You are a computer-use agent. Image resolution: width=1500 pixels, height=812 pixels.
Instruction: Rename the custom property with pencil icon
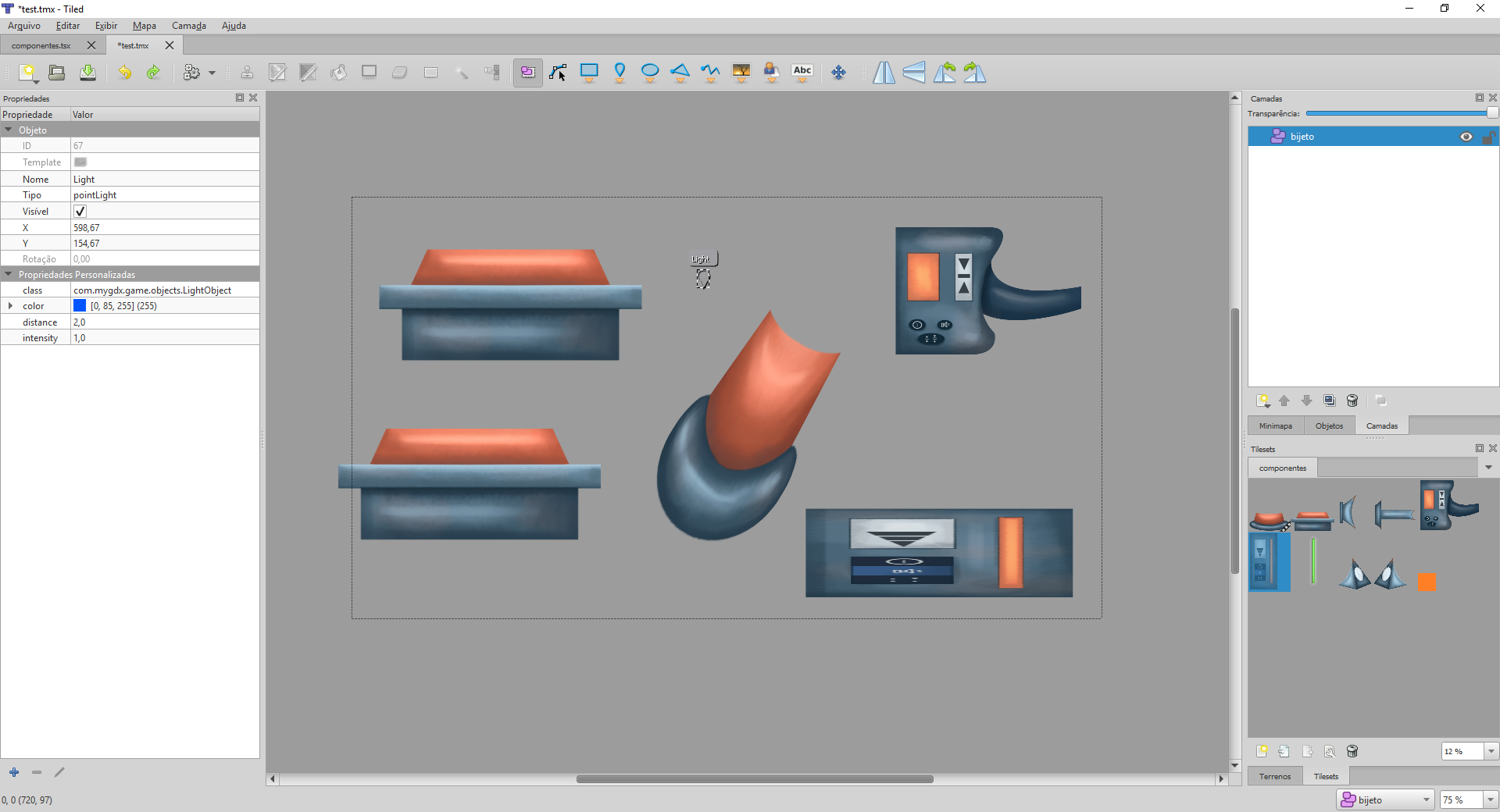[x=59, y=772]
